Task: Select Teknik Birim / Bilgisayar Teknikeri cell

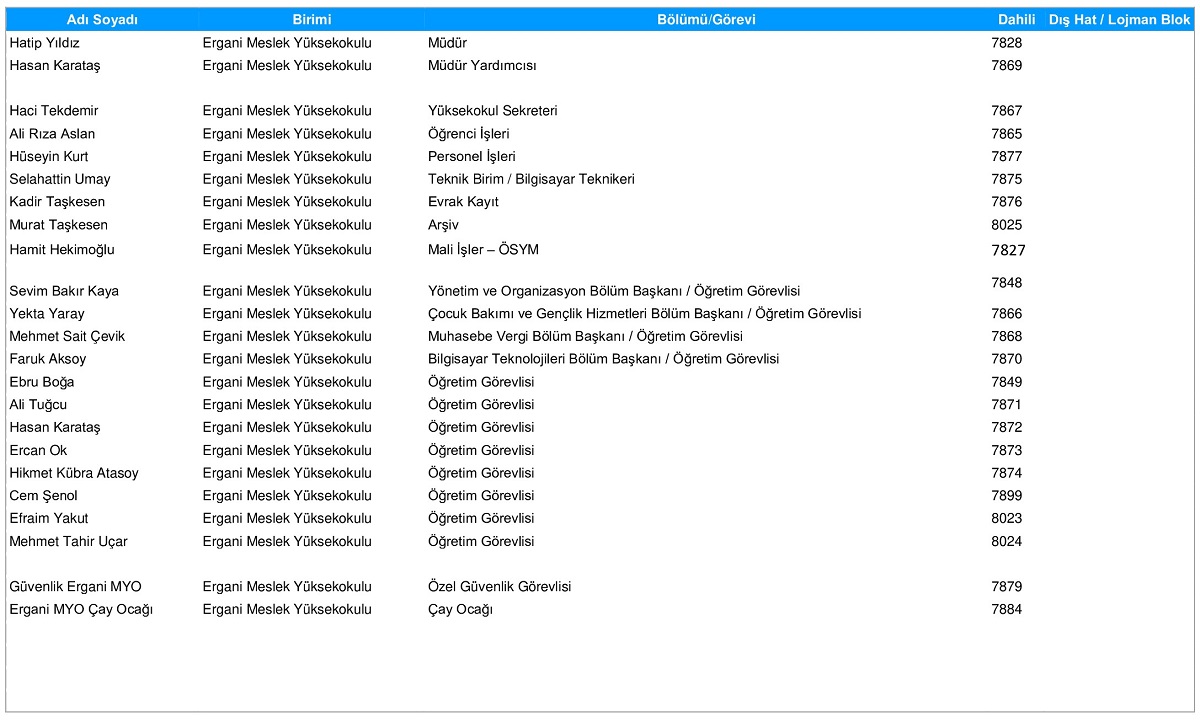Action: click(x=531, y=180)
